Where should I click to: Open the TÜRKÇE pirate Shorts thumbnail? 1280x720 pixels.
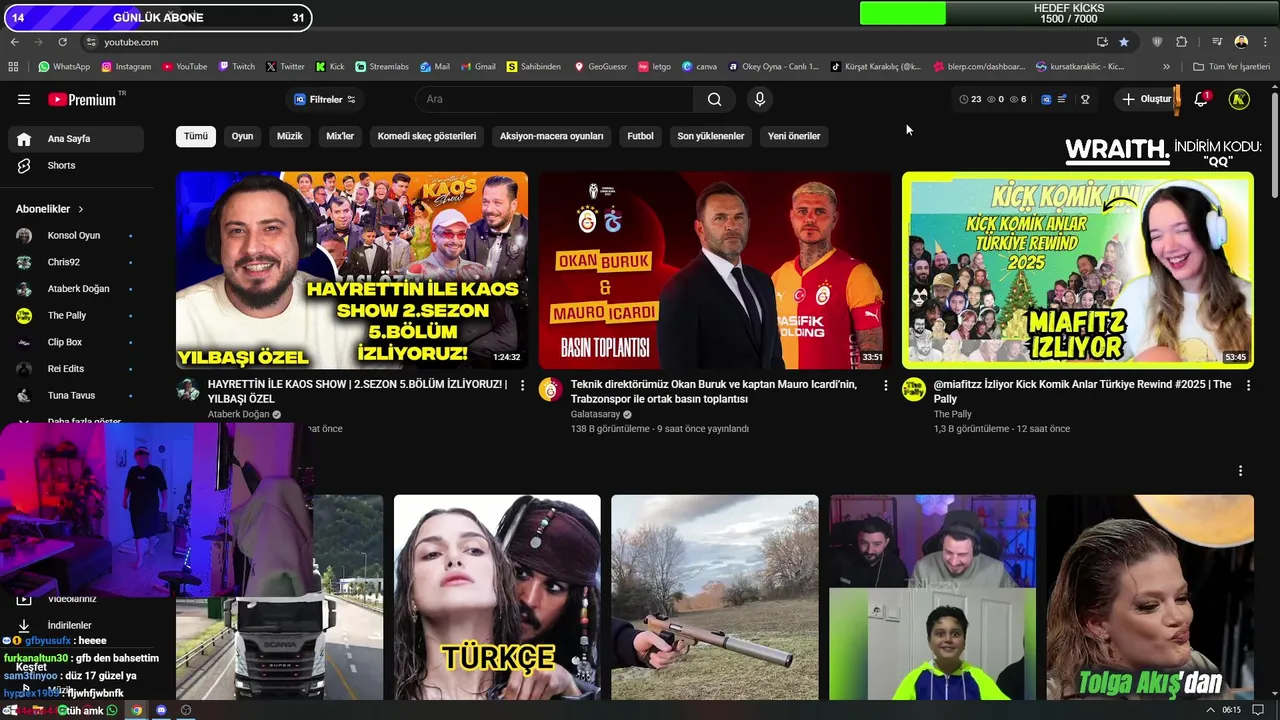(x=497, y=597)
